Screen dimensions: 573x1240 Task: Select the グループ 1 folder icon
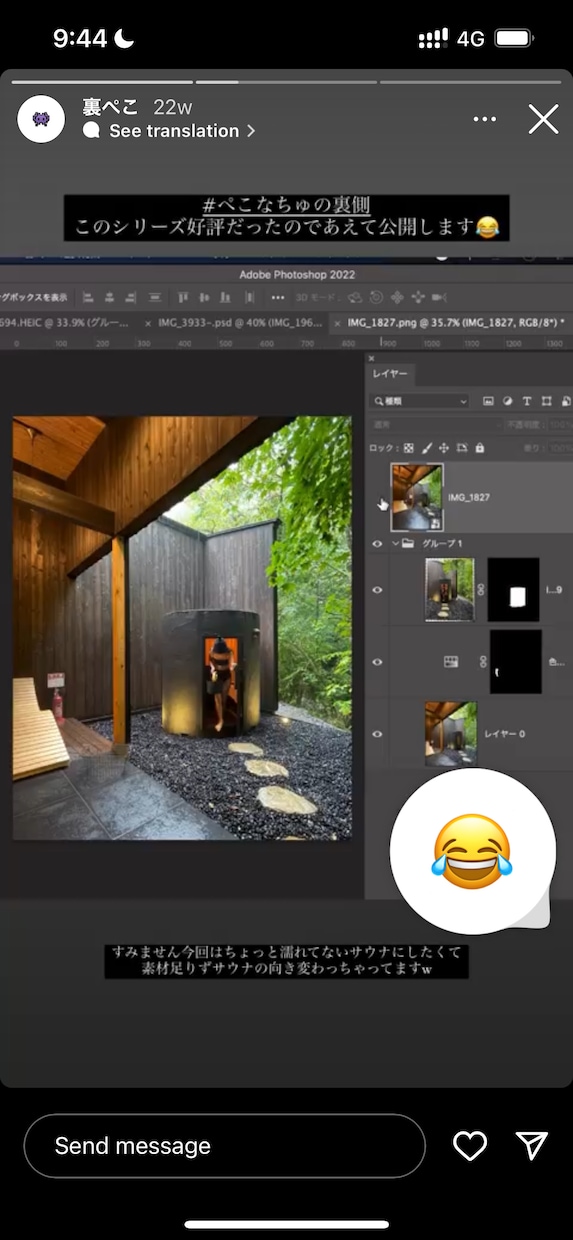click(x=407, y=544)
